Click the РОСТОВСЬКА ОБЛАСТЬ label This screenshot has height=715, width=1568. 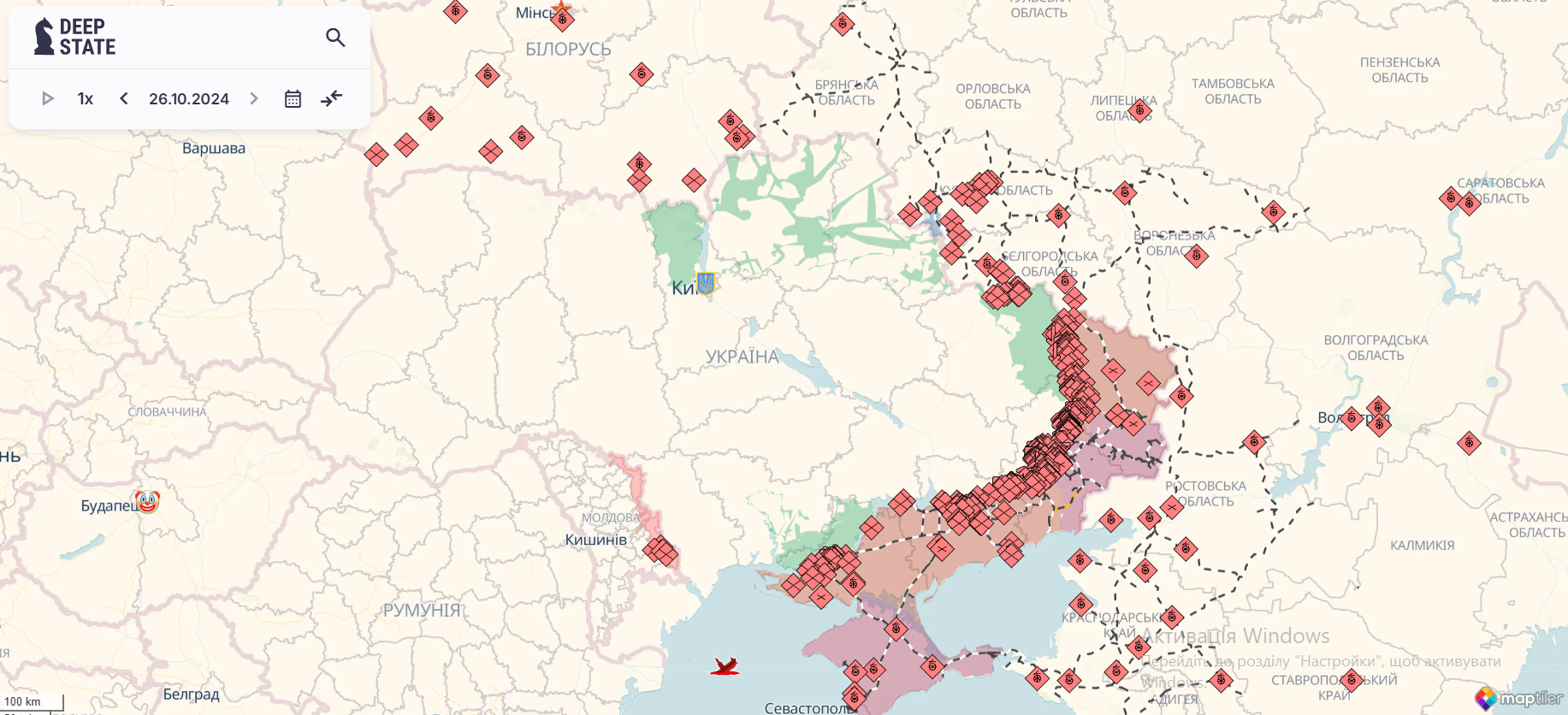point(1205,493)
